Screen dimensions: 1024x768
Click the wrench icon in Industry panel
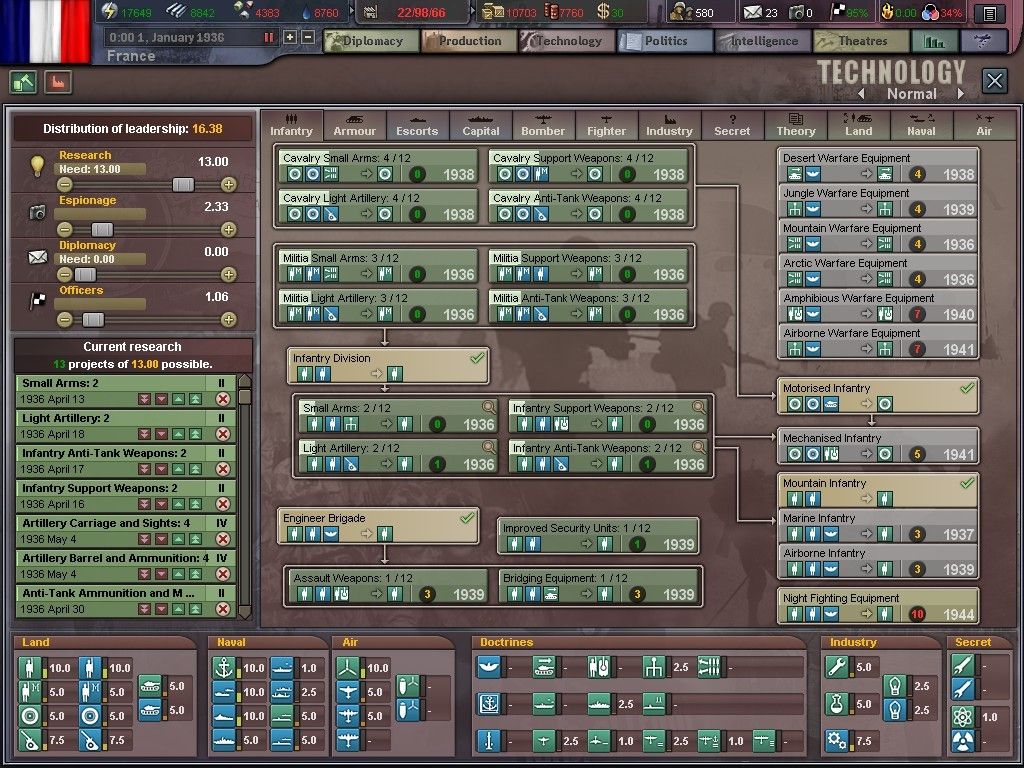(837, 667)
